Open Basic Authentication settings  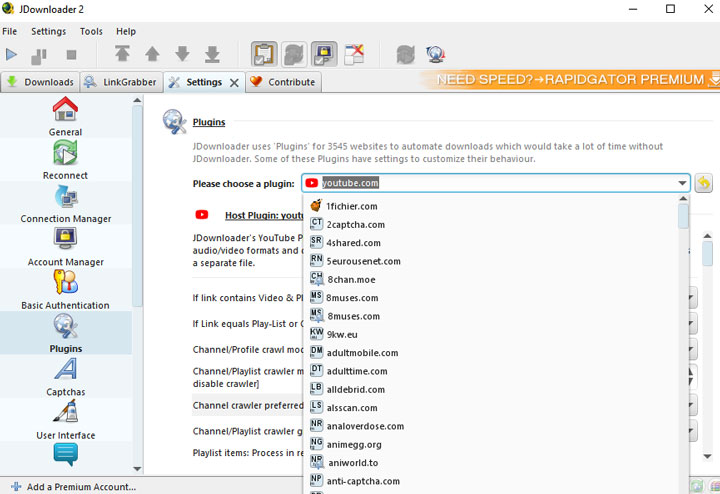tap(65, 290)
